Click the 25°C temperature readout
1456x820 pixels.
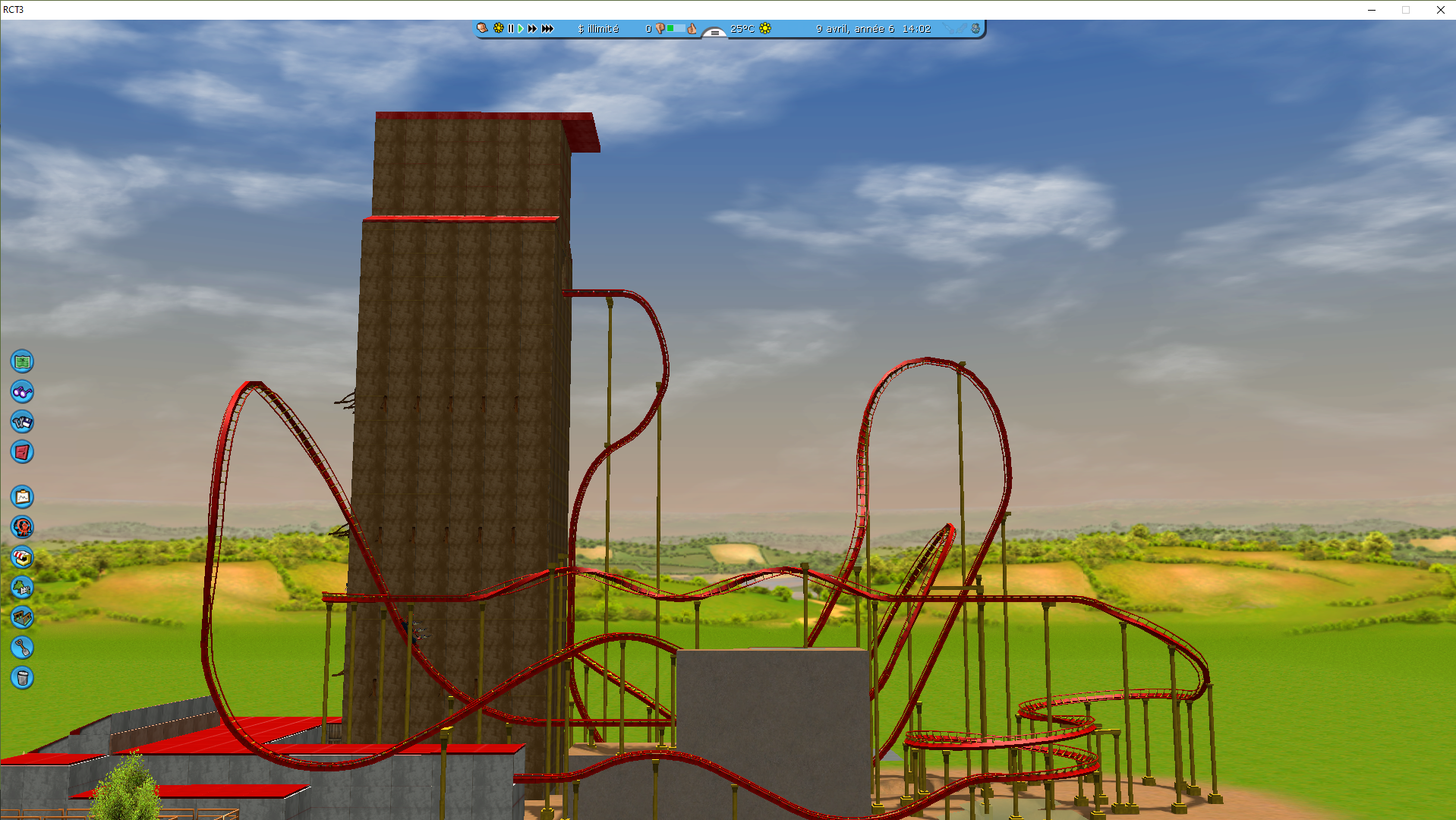coord(742,29)
